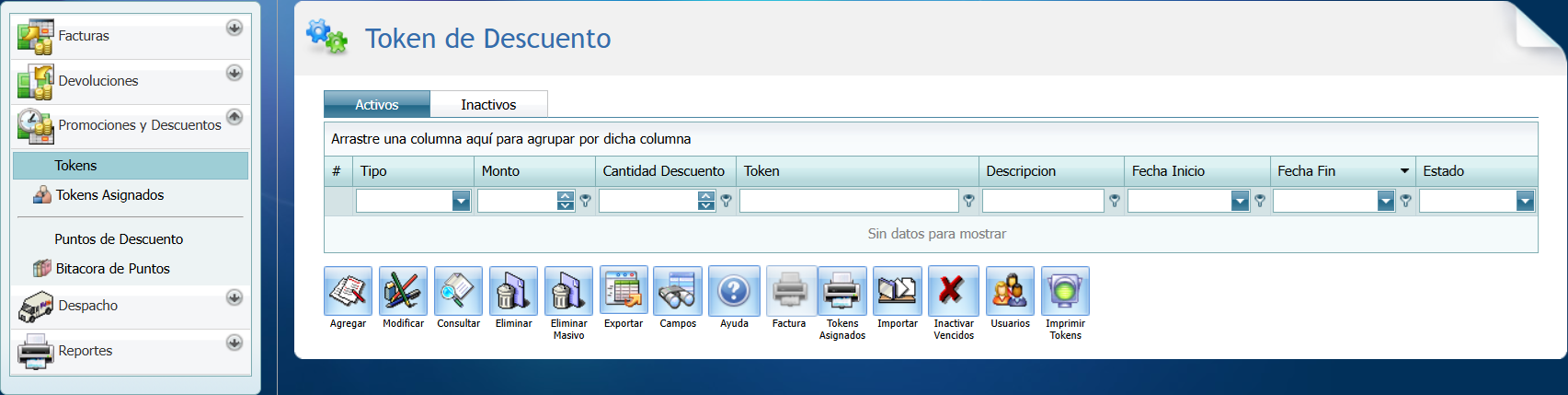Image resolution: width=1568 pixels, height=395 pixels.
Task: Click the Devoluciones sidebar icon
Action: click(x=35, y=82)
